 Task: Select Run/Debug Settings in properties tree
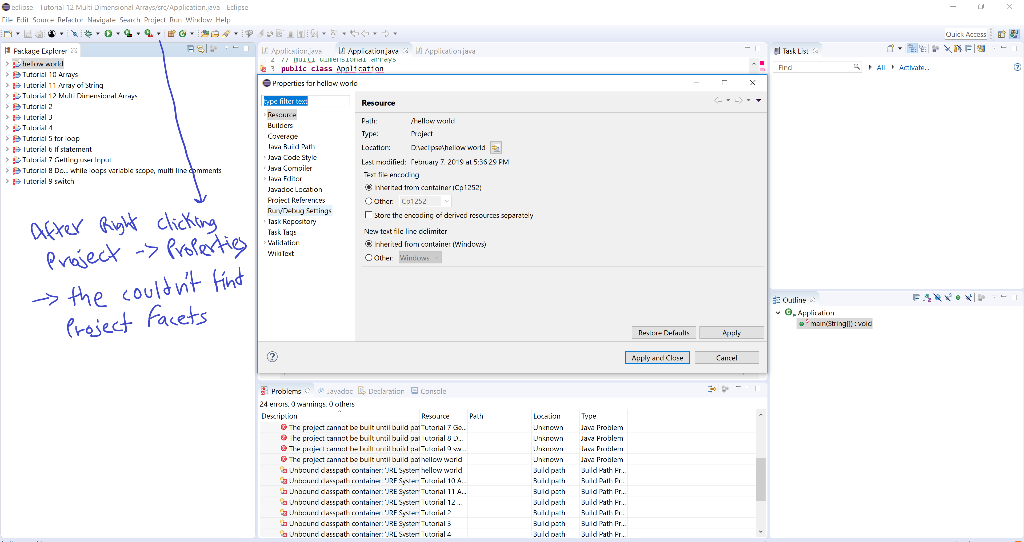pyautogui.click(x=299, y=211)
